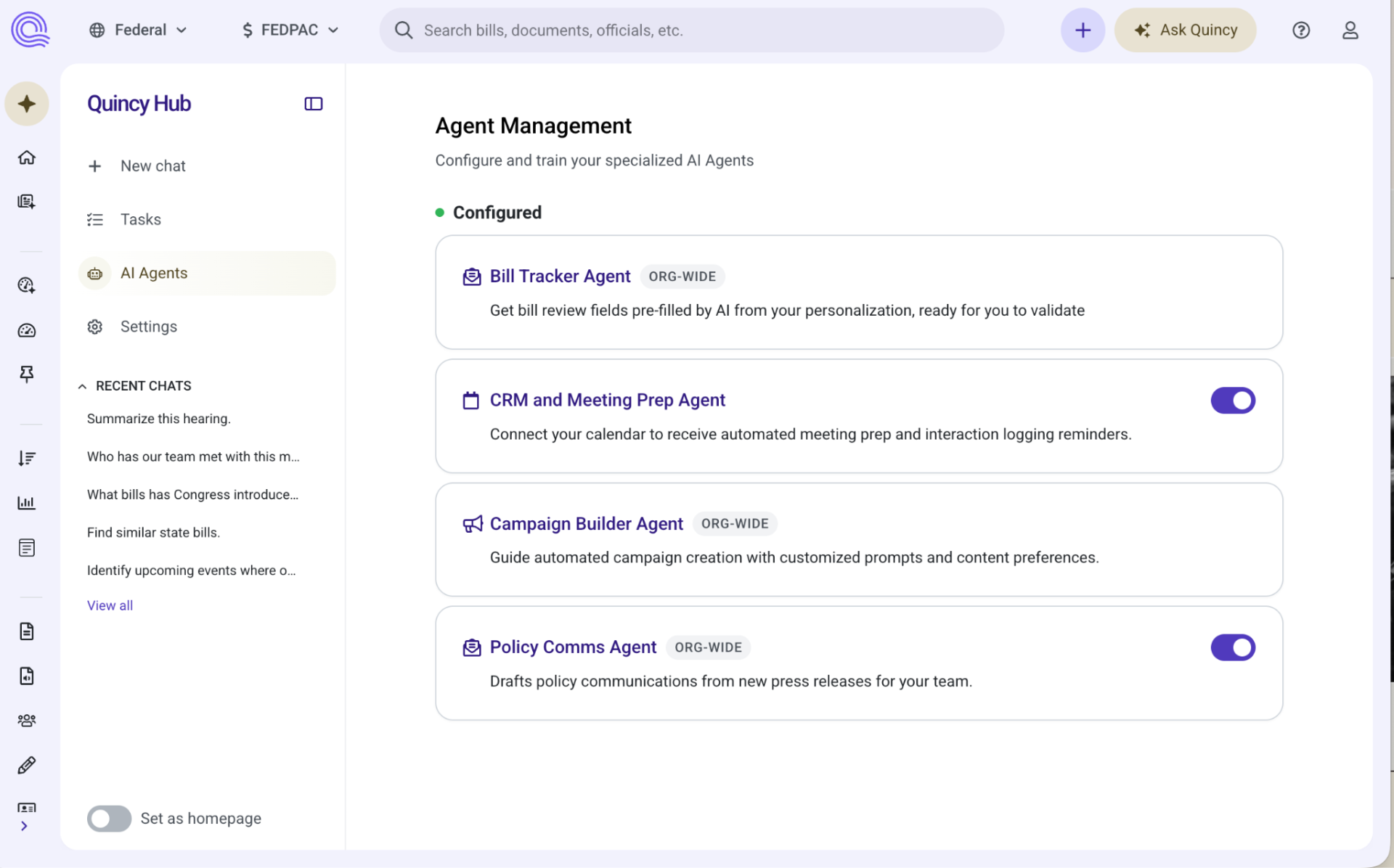The image size is (1394, 868).
Task: Open the Federal region dropdown
Action: tap(138, 30)
